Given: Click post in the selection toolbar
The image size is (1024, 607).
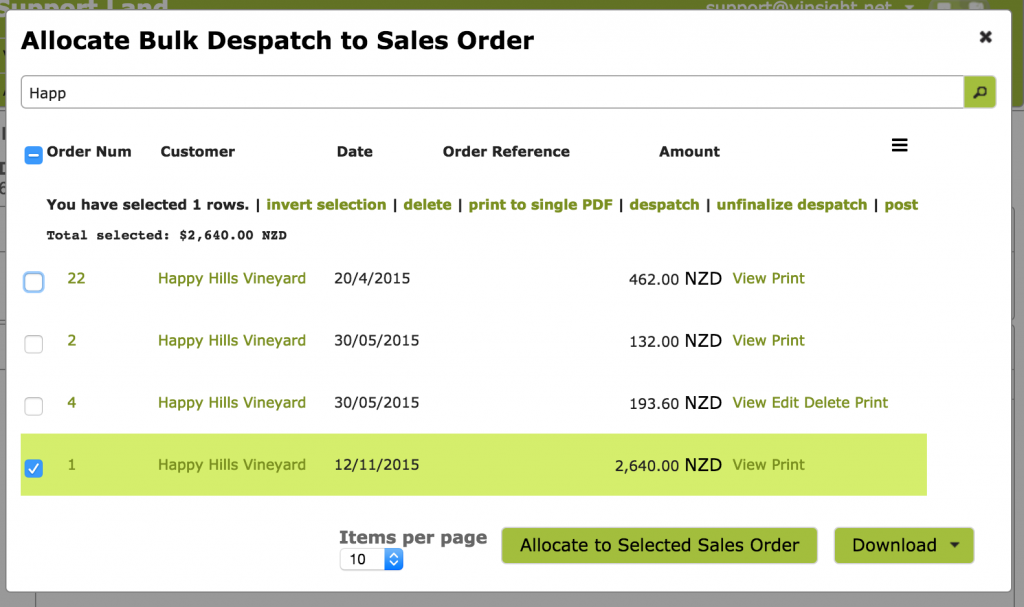Looking at the screenshot, I should coord(901,204).
